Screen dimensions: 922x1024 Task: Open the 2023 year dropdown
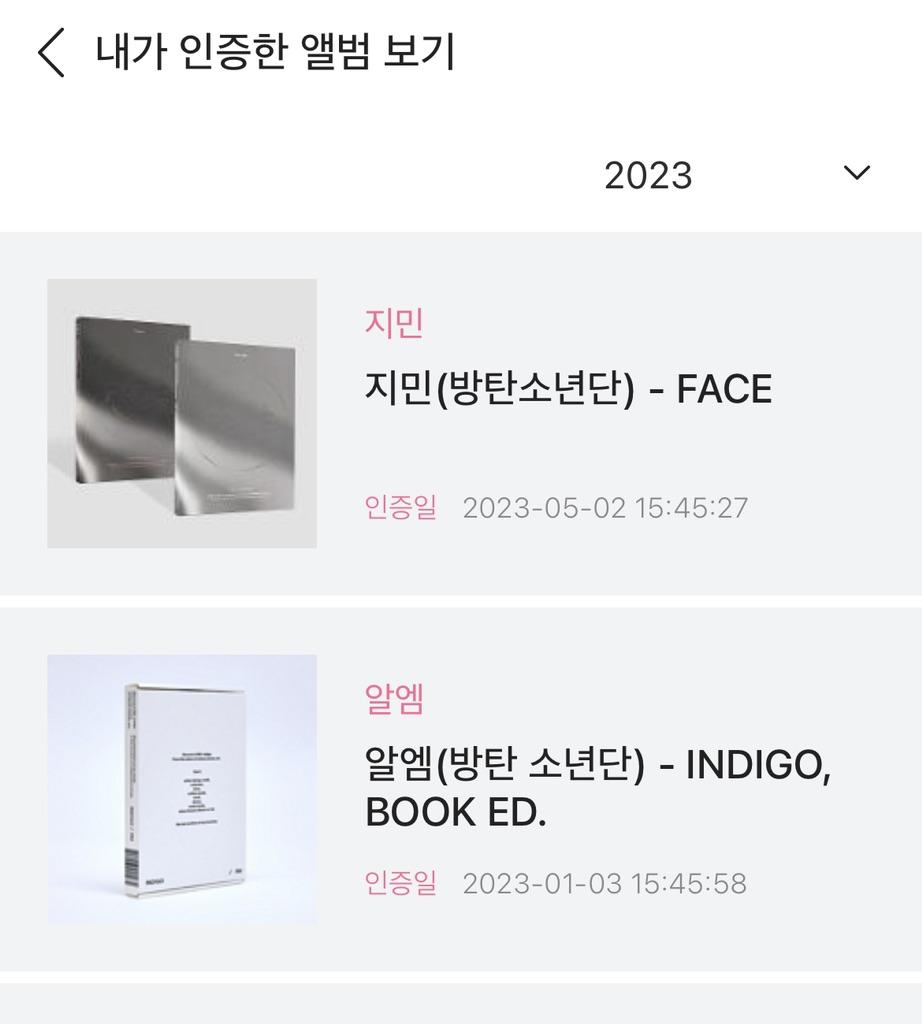[x=737, y=175]
